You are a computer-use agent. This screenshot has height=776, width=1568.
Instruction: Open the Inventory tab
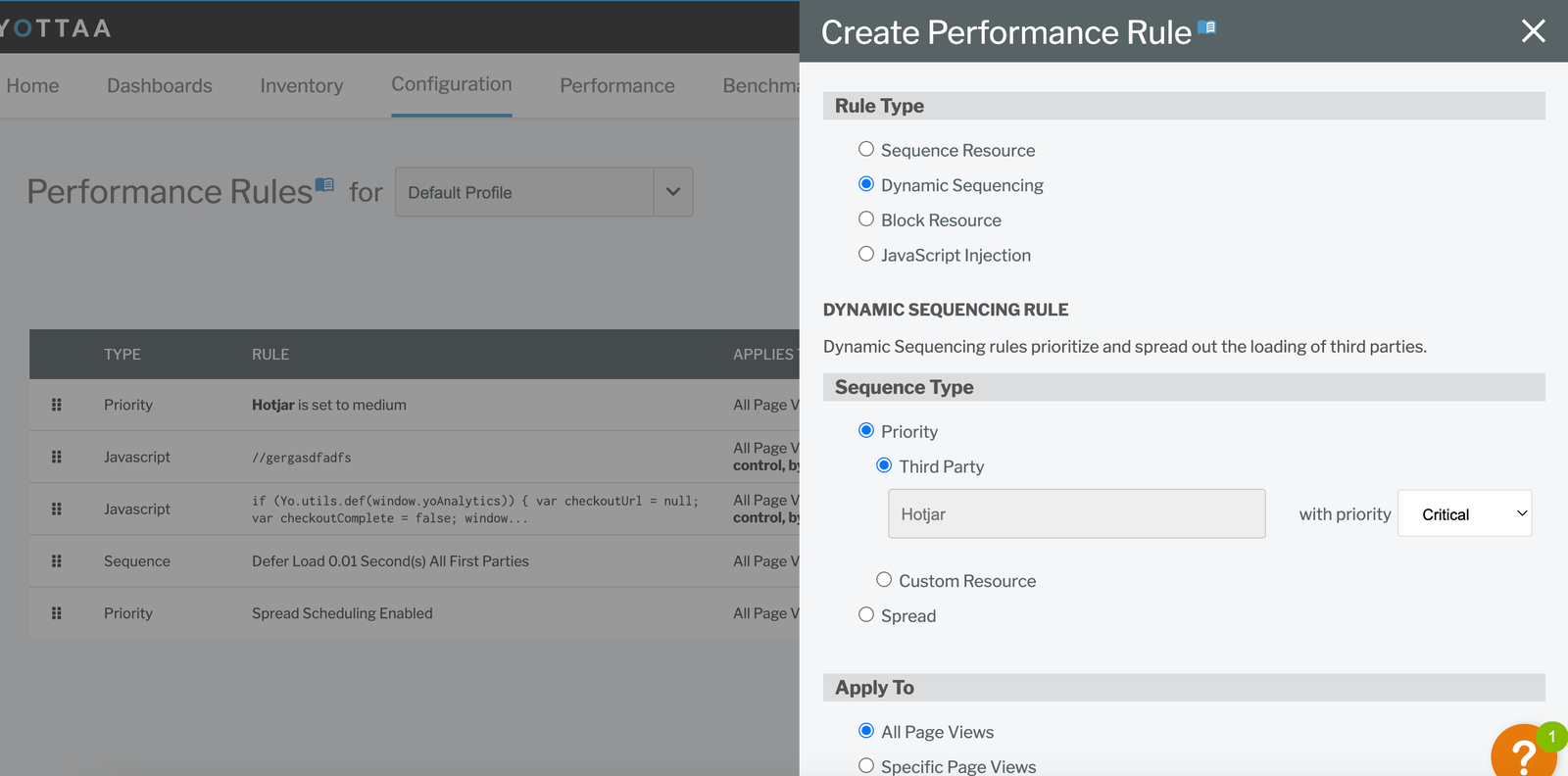[x=301, y=86]
